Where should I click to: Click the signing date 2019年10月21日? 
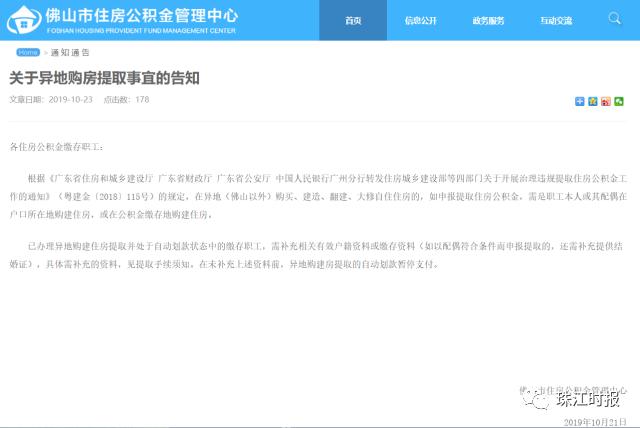595,422
